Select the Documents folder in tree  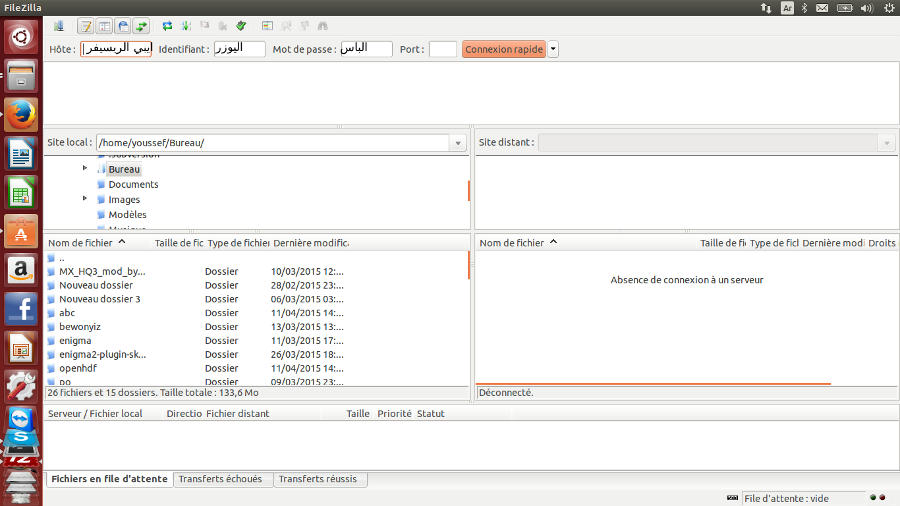pos(133,184)
